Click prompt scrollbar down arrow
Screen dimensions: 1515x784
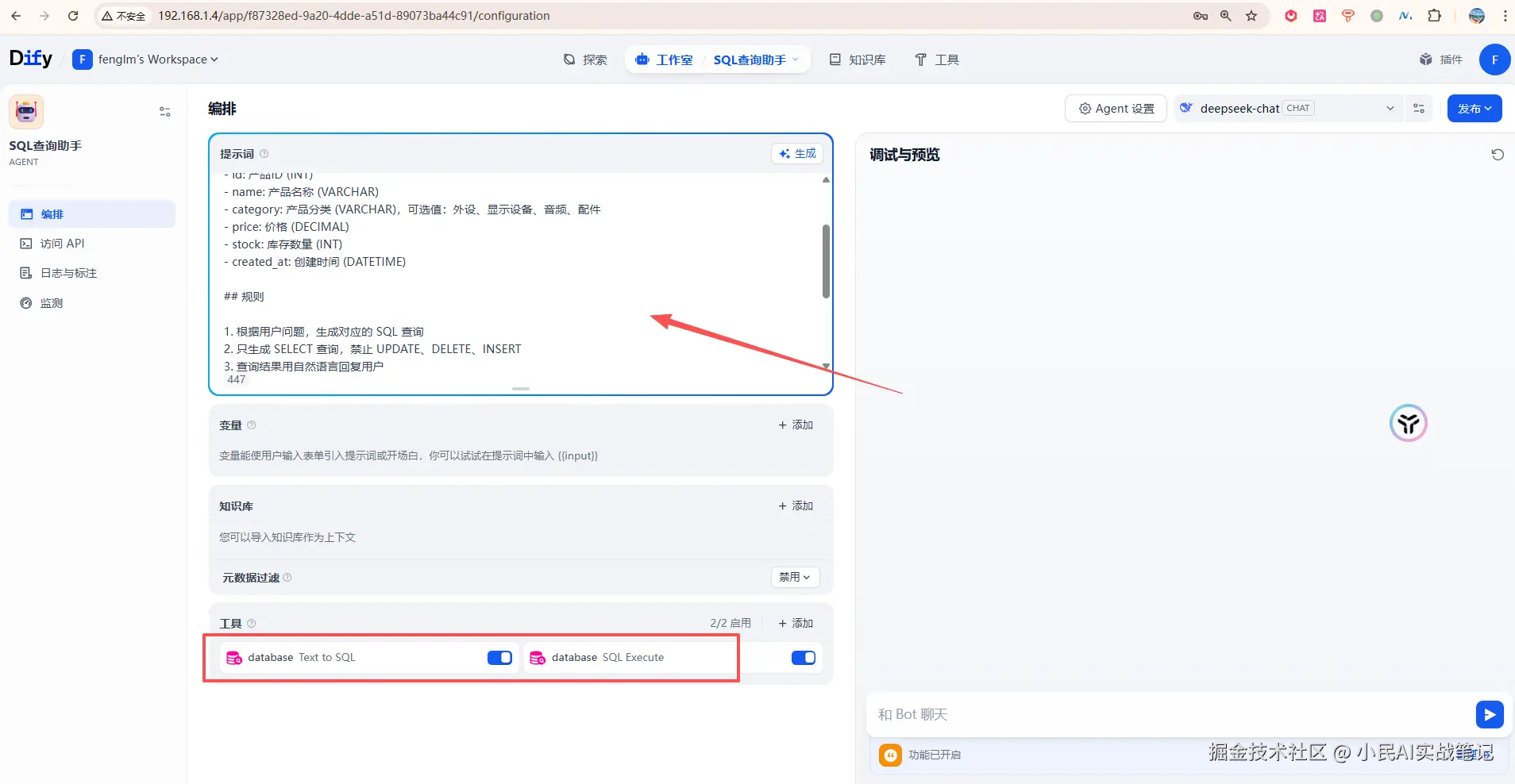point(826,367)
